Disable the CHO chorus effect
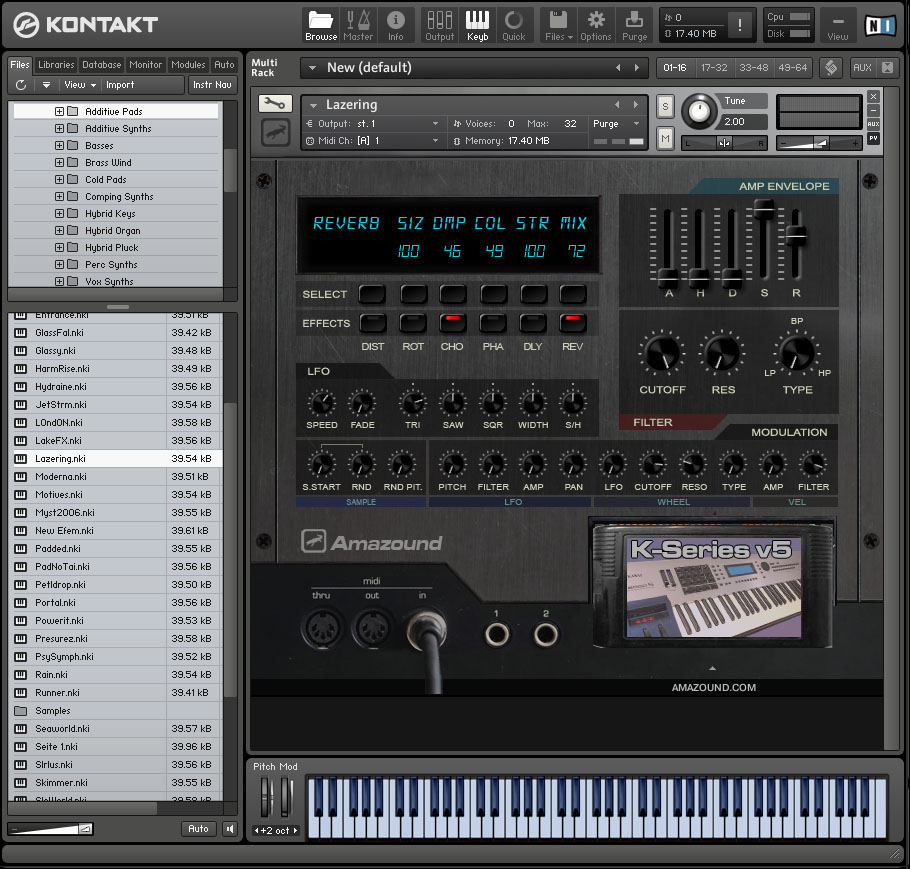The image size is (910, 869). pyautogui.click(x=453, y=323)
